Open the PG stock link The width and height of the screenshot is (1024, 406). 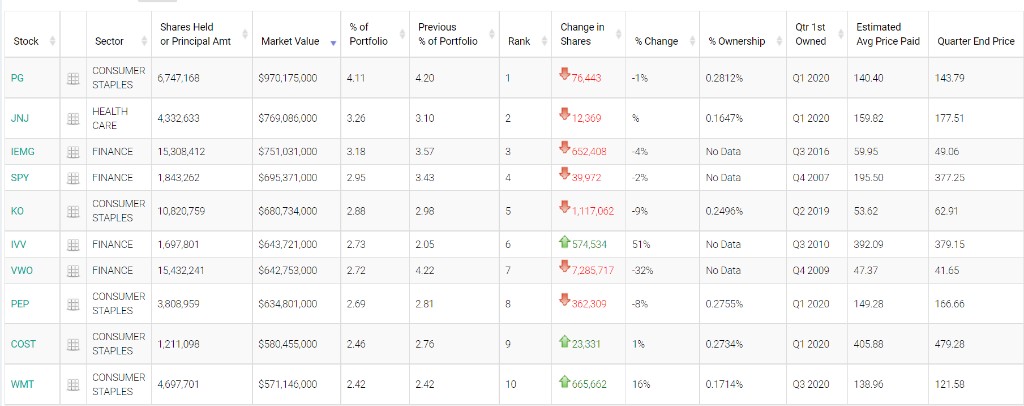pos(17,78)
